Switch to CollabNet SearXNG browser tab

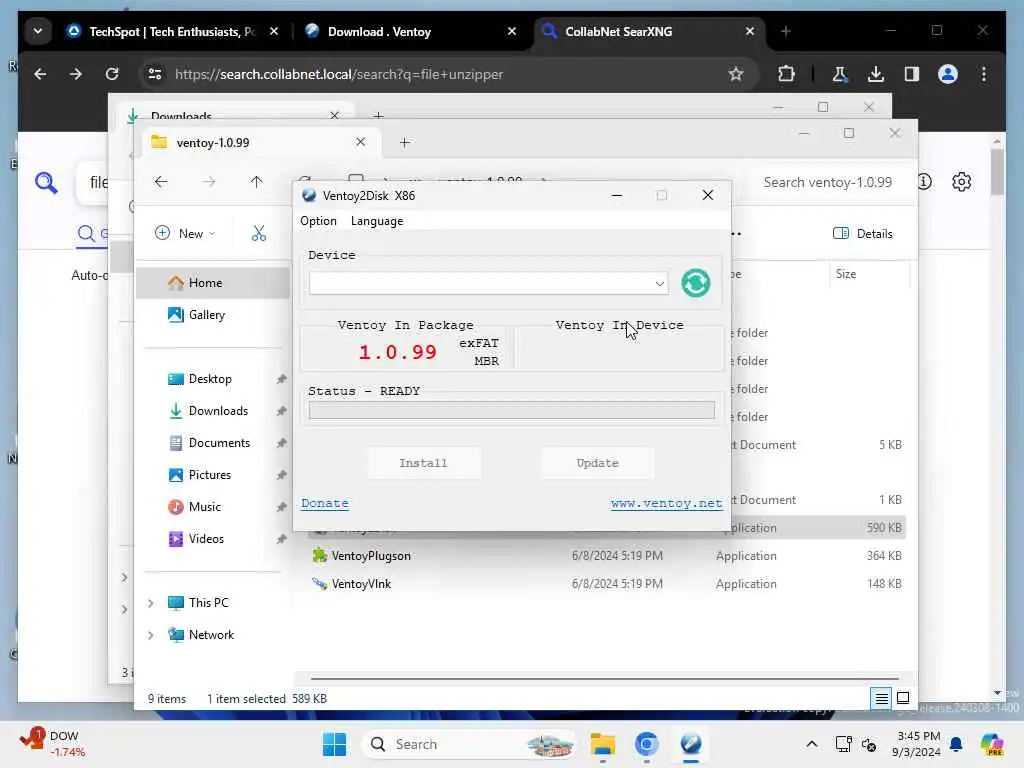point(650,31)
